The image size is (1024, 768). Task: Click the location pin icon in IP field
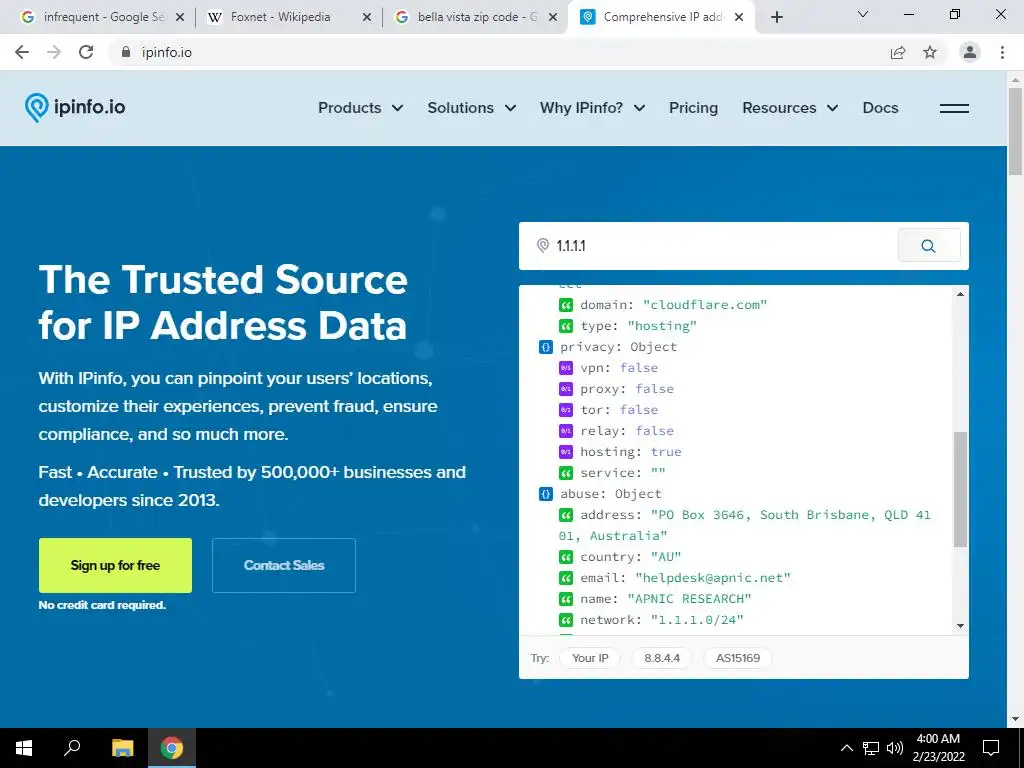[543, 246]
